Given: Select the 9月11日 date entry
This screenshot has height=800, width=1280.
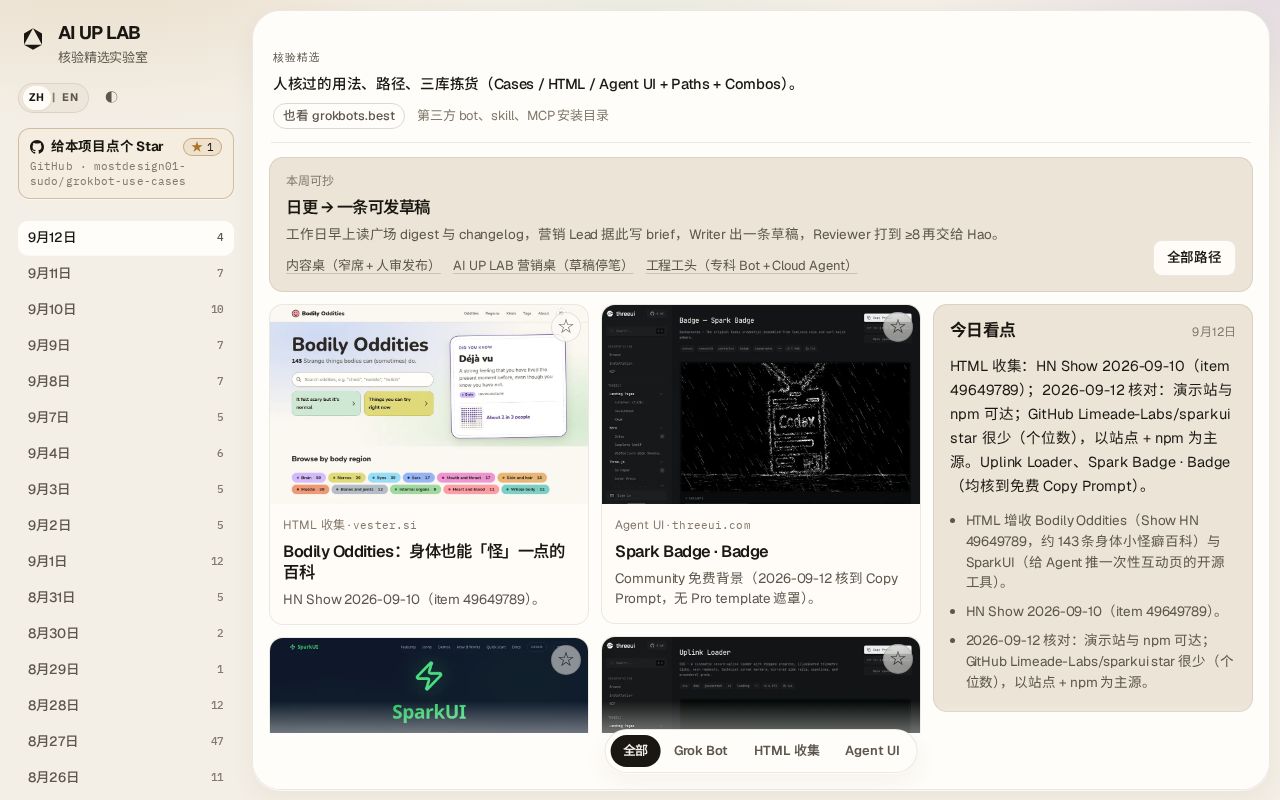Looking at the screenshot, I should coord(126,274).
